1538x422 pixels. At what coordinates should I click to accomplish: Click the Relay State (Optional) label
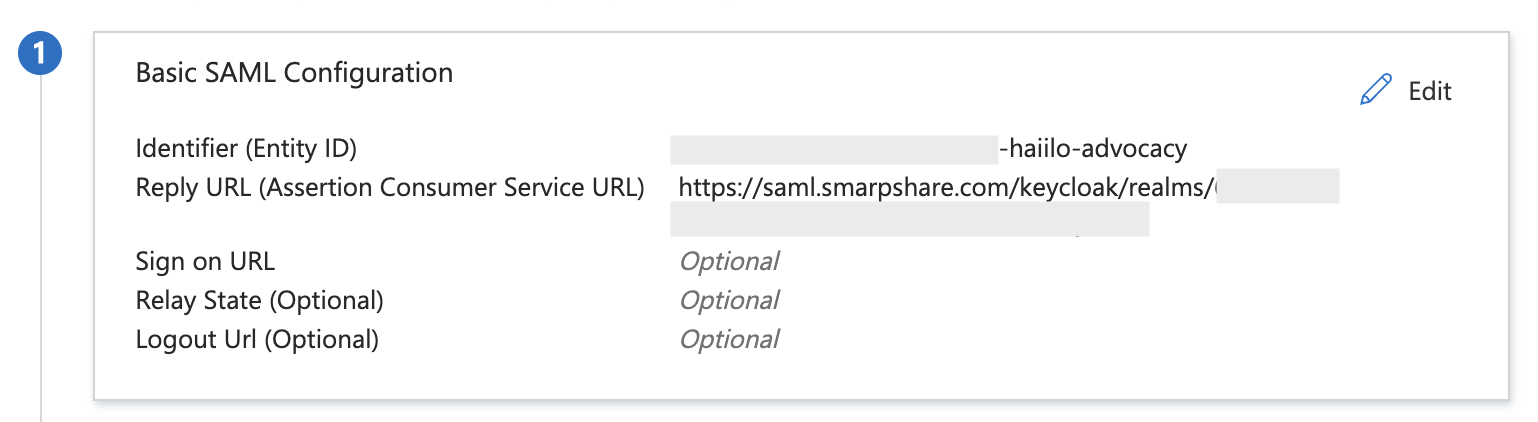pyautogui.click(x=259, y=300)
